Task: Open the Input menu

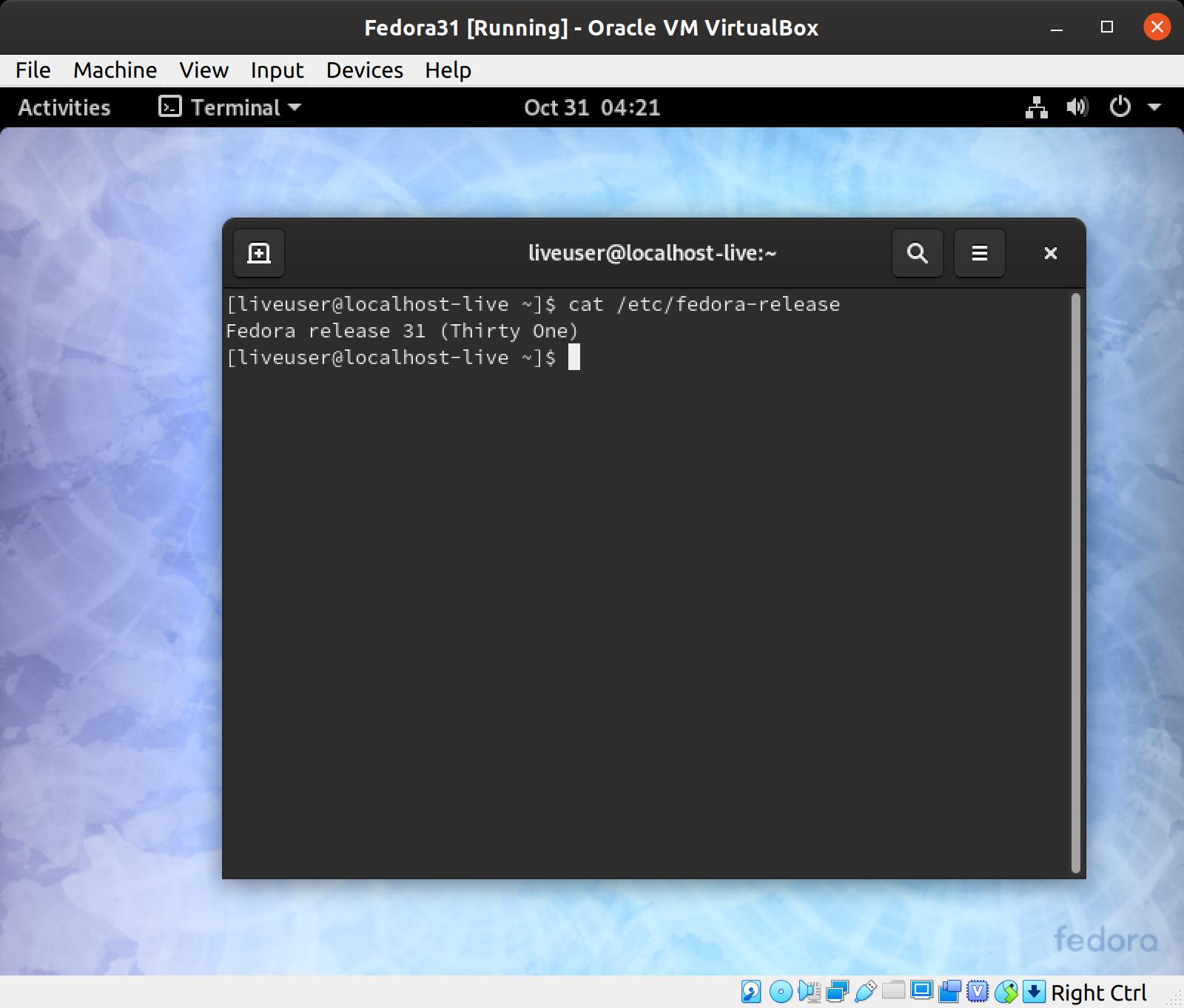Action: [277, 70]
